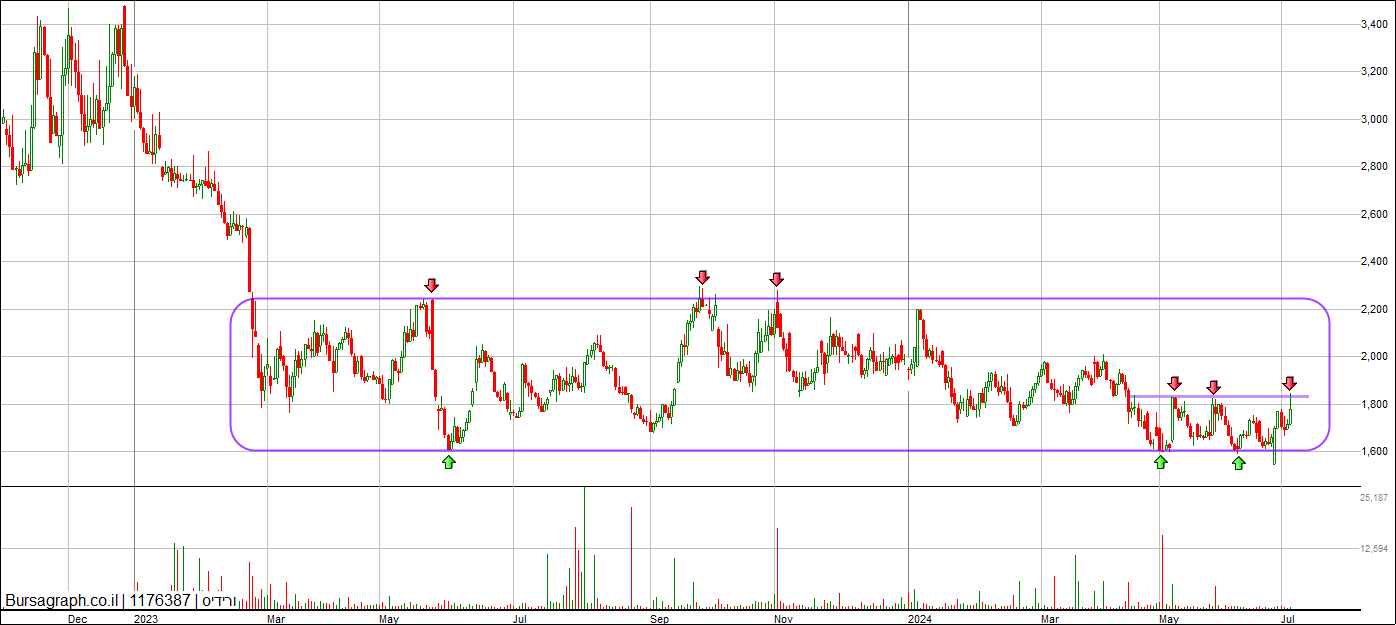Click the leftmost green up arrow marker

[x=448, y=461]
